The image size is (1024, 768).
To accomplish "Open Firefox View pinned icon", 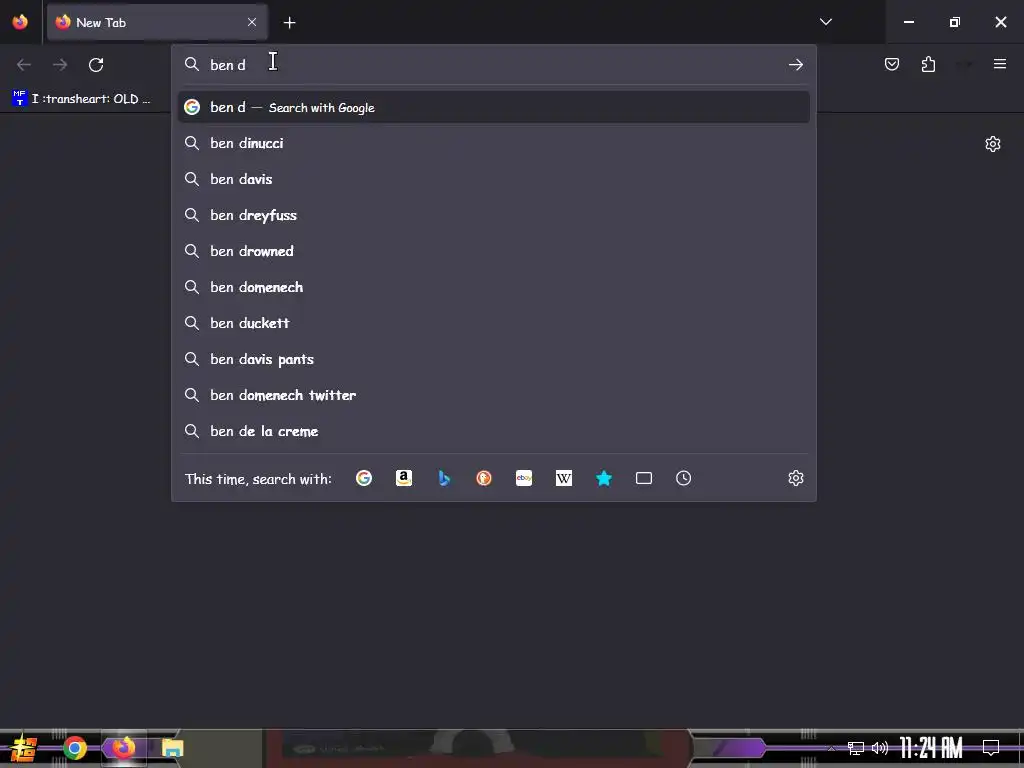I will tap(20, 22).
